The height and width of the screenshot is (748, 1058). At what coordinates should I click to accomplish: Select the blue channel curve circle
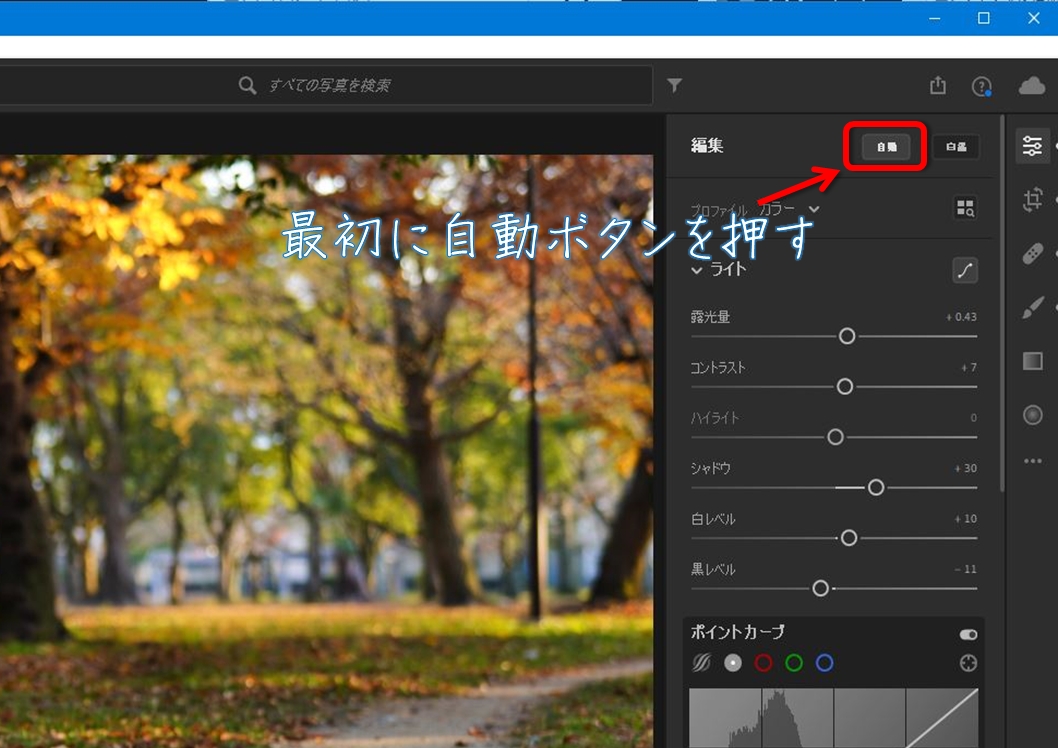[824, 663]
